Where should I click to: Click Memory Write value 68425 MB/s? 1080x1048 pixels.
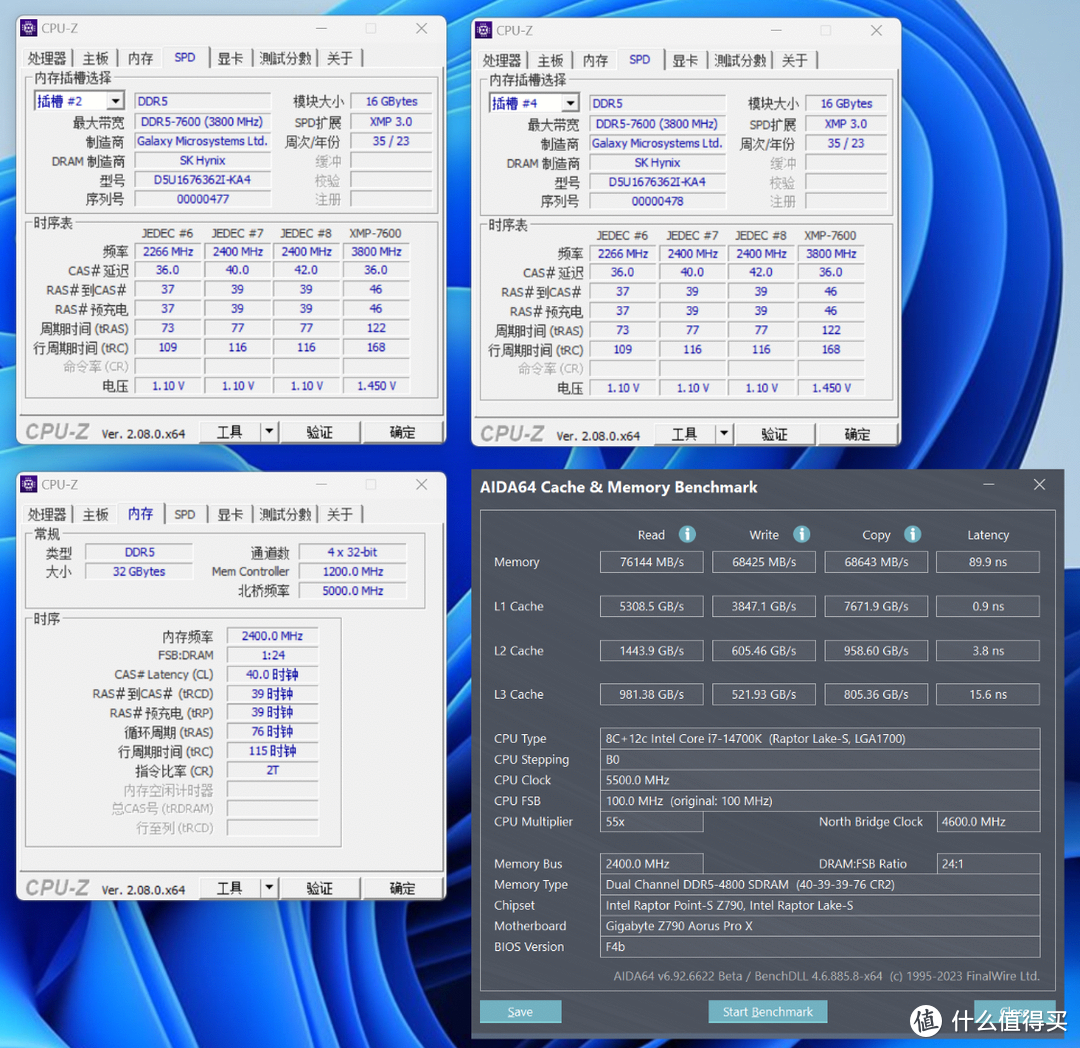[764, 562]
